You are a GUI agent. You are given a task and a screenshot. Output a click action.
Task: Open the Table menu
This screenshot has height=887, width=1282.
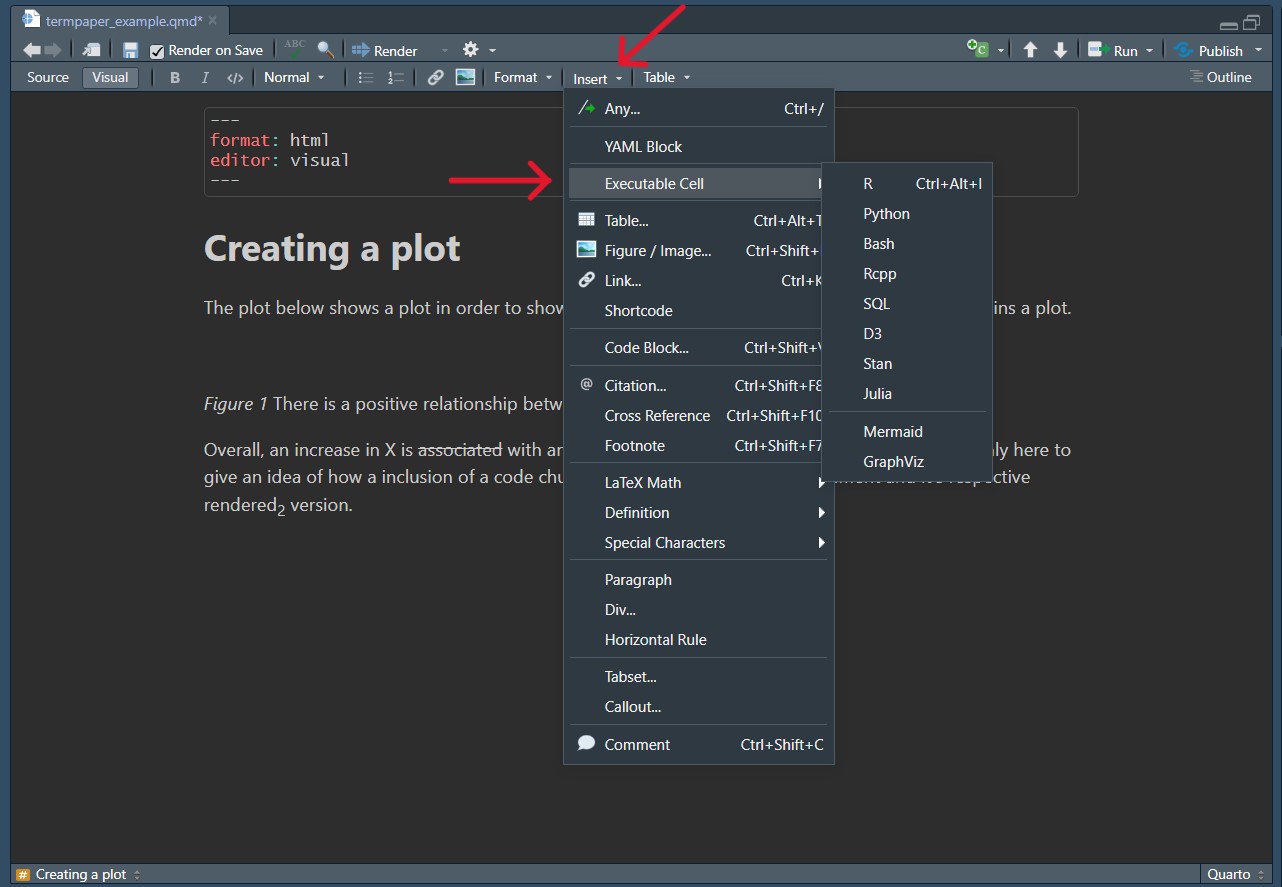pos(666,77)
